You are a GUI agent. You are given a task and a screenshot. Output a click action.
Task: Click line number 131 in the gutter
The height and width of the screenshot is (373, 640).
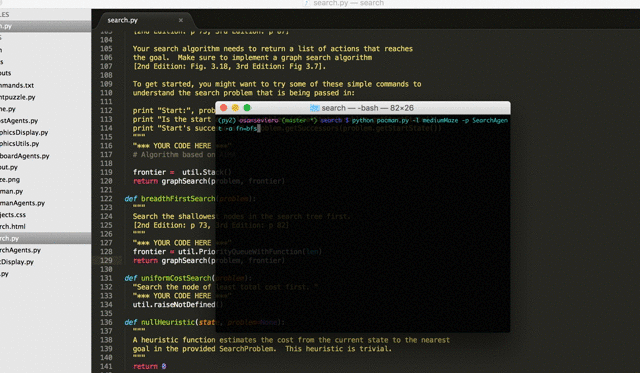tap(106, 278)
